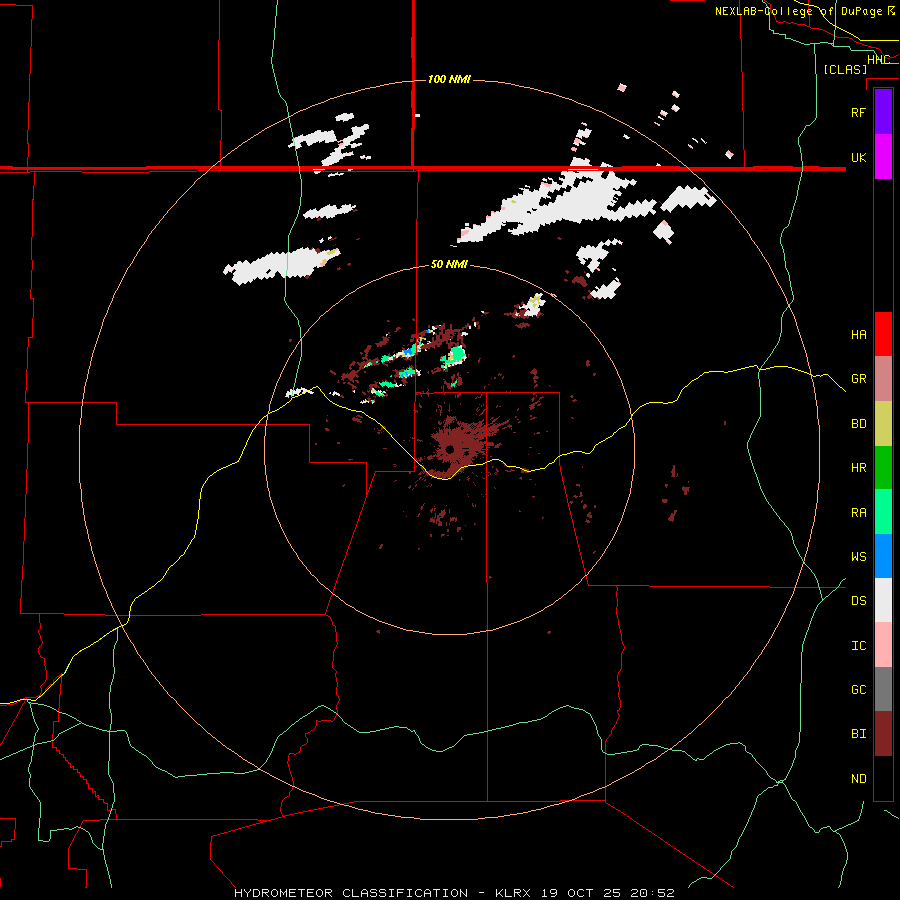Click the purple RF color swatch in legend

click(x=883, y=112)
